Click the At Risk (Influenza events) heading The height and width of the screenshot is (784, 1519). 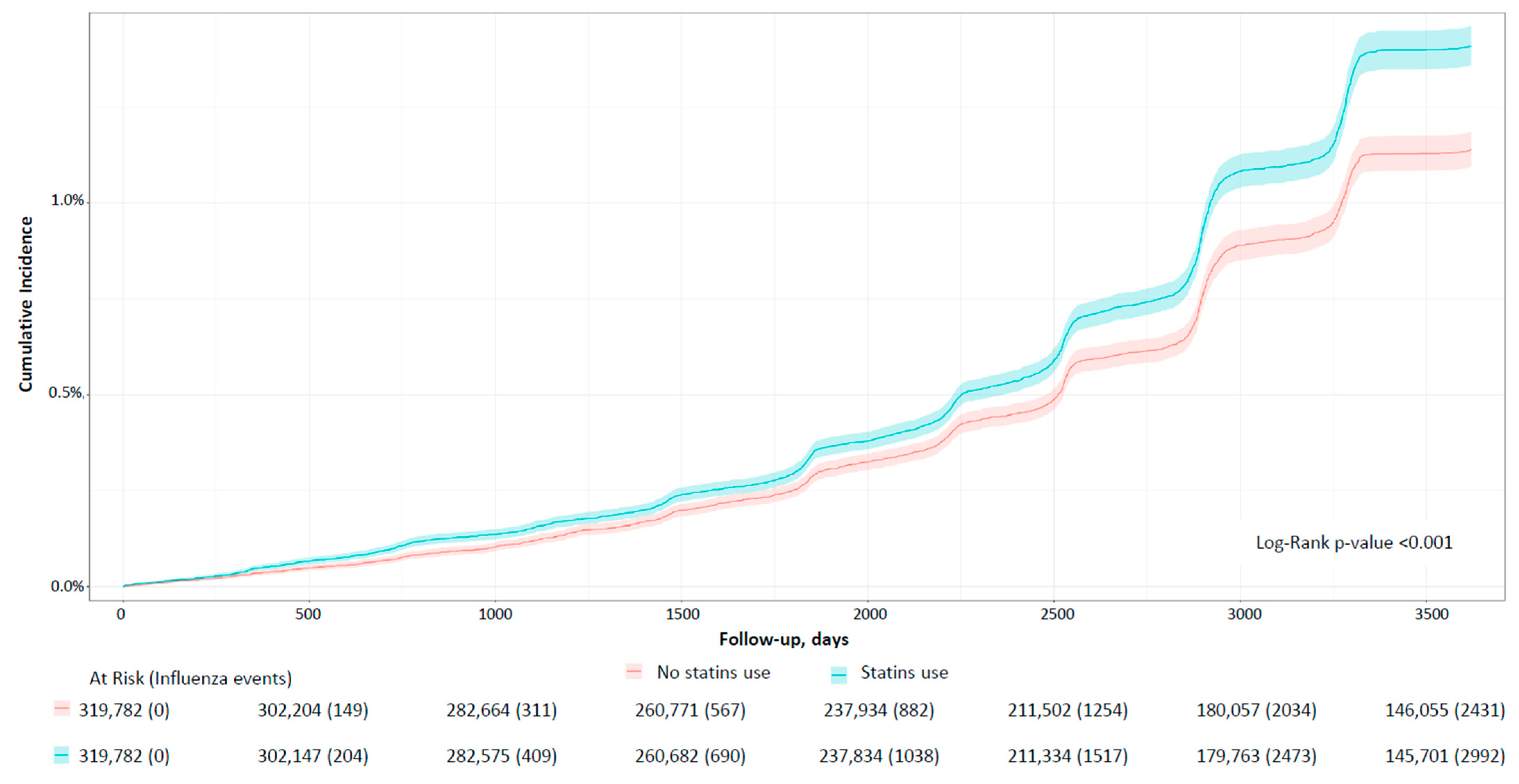(191, 679)
